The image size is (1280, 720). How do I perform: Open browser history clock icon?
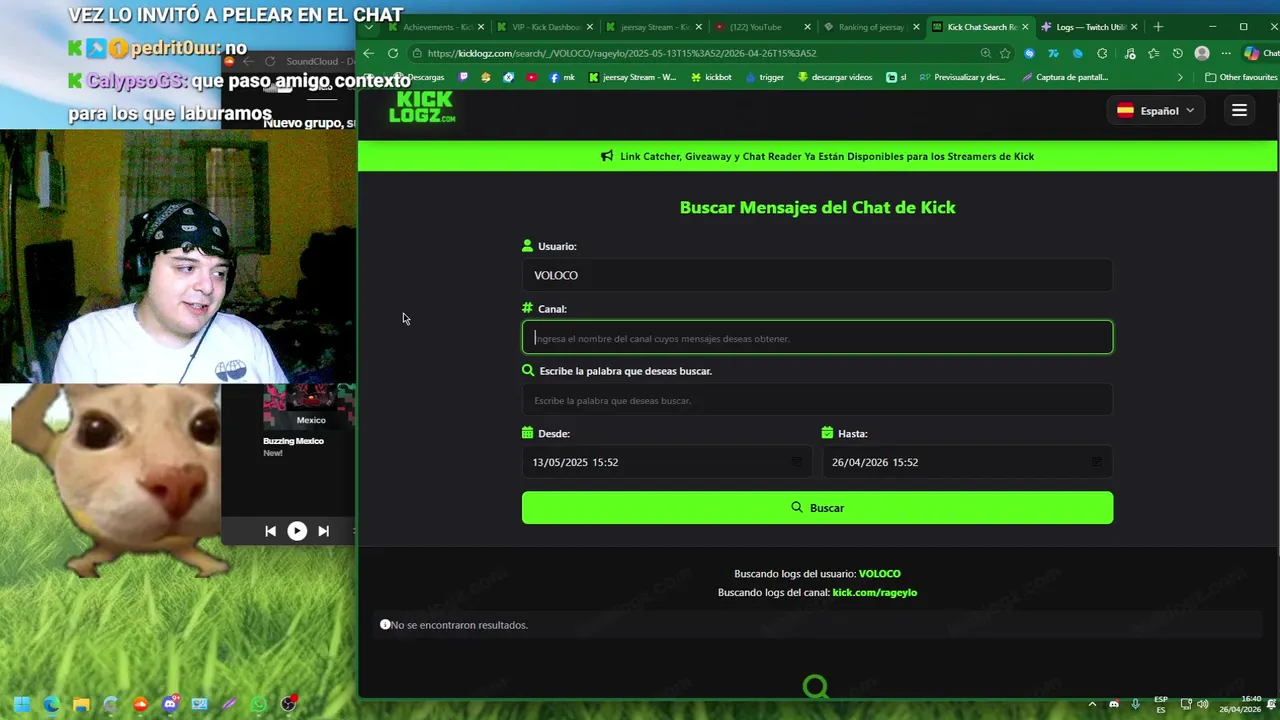point(1177,53)
